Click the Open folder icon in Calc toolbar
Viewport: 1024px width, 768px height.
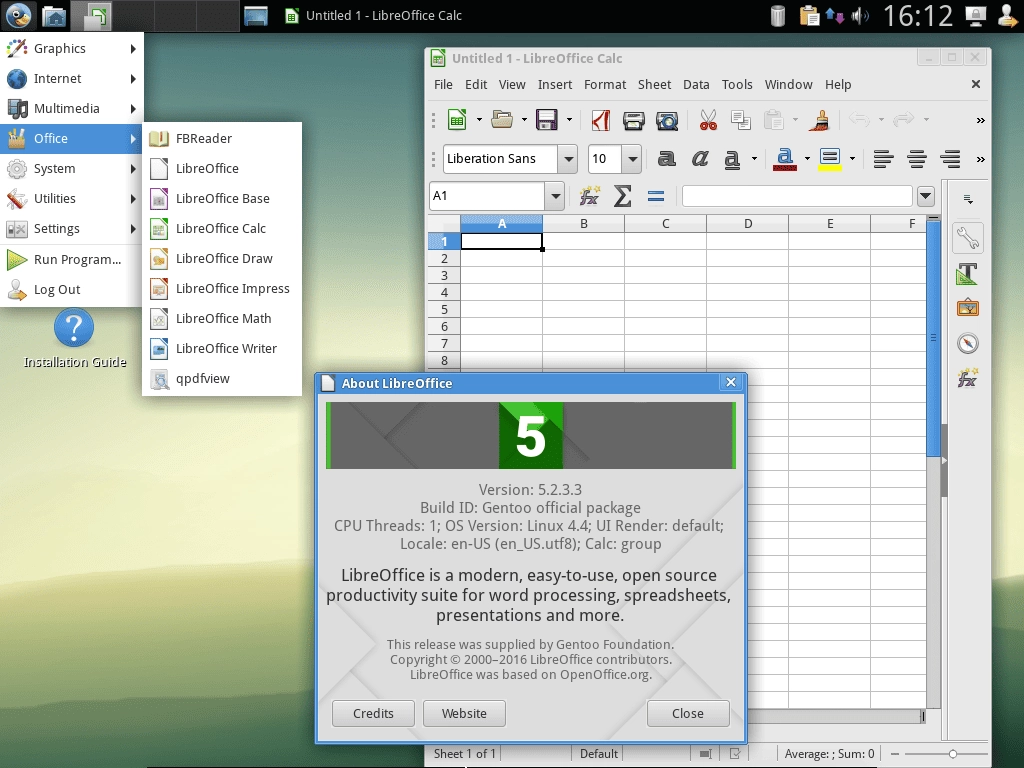coord(502,120)
